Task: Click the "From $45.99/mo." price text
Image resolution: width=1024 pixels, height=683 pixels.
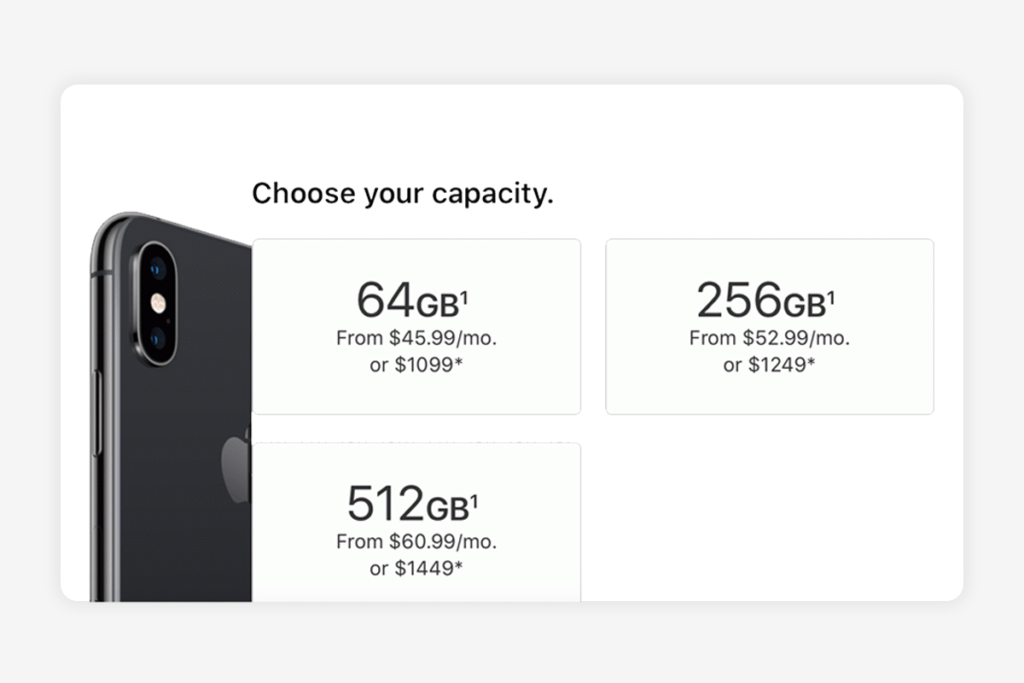Action: [416, 338]
